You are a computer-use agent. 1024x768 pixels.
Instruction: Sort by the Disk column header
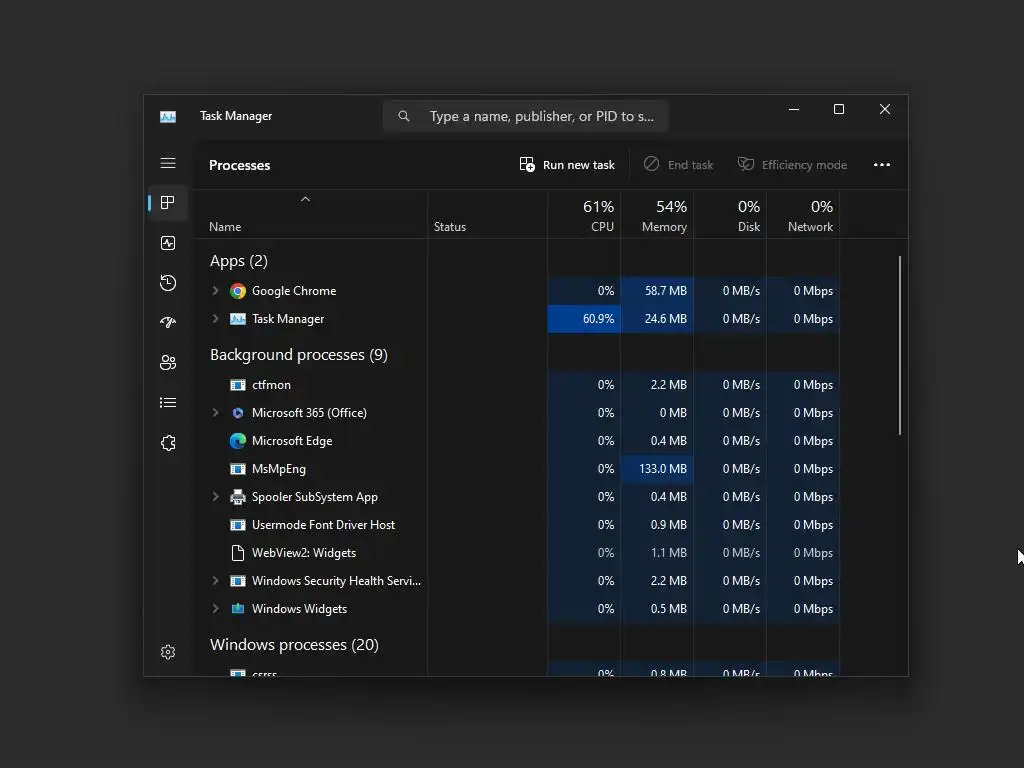tap(731, 215)
